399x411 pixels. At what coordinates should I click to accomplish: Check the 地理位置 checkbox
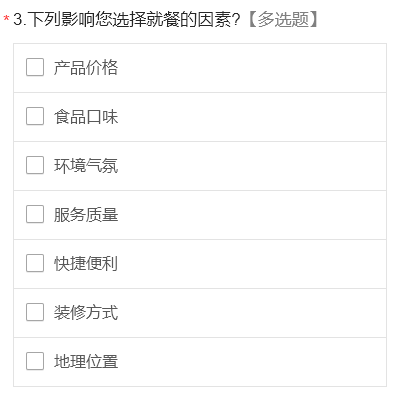tap(35, 361)
